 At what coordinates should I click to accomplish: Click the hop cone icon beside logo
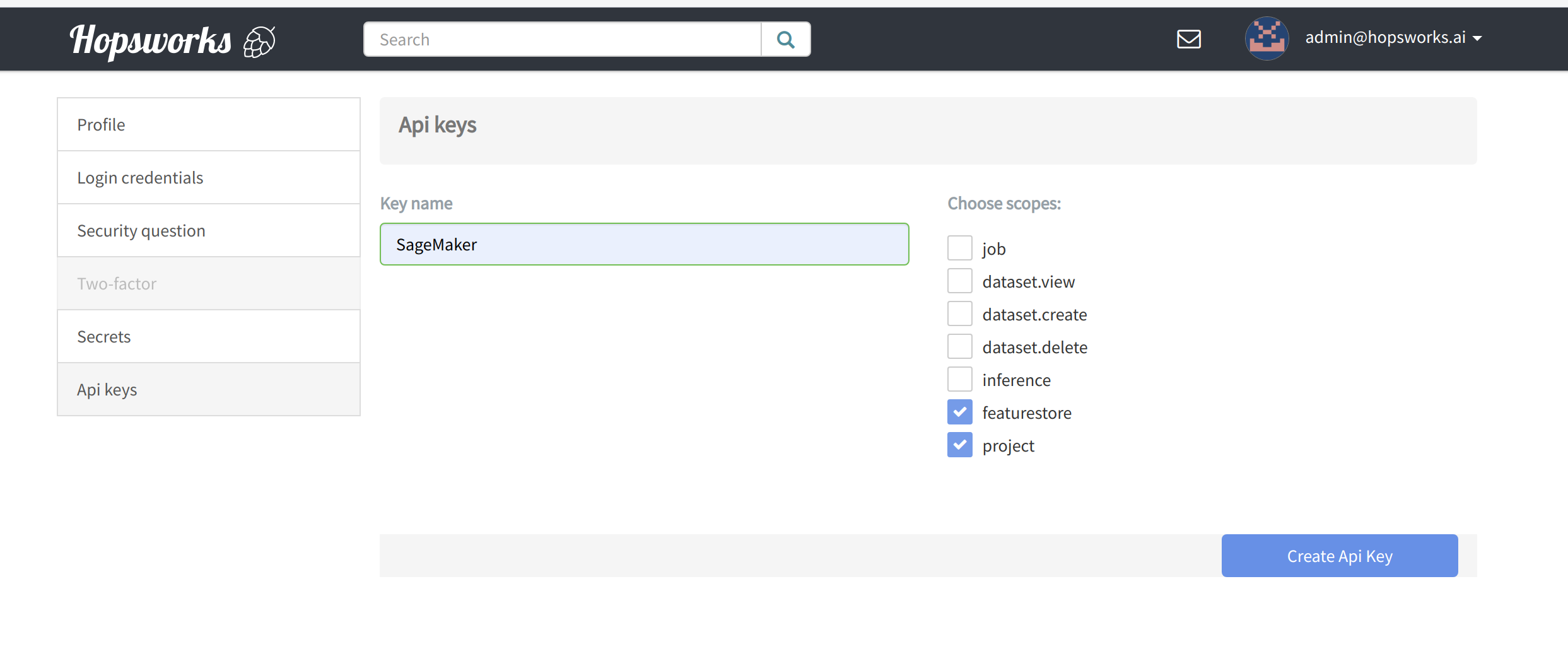(x=259, y=42)
